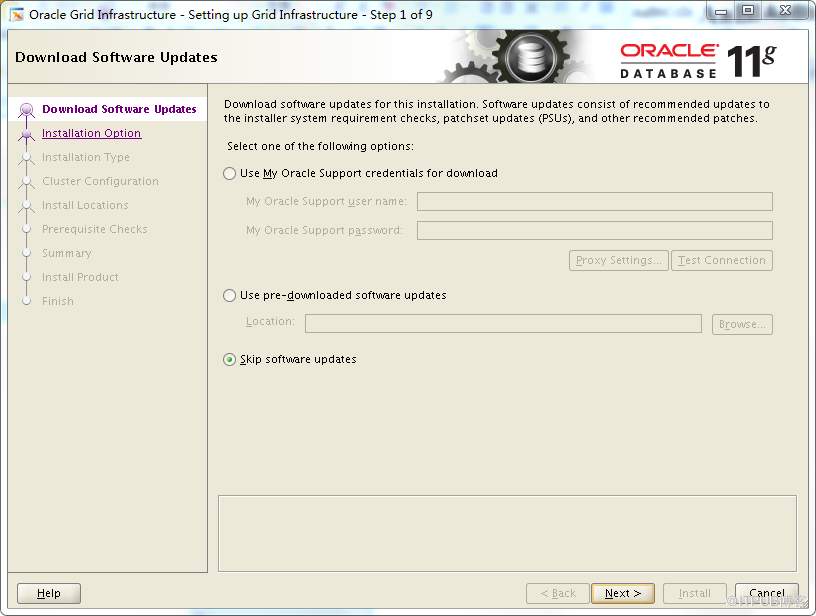Click the Download Software Updates step marker icon
This screenshot has height=616, width=816.
pos(27,110)
